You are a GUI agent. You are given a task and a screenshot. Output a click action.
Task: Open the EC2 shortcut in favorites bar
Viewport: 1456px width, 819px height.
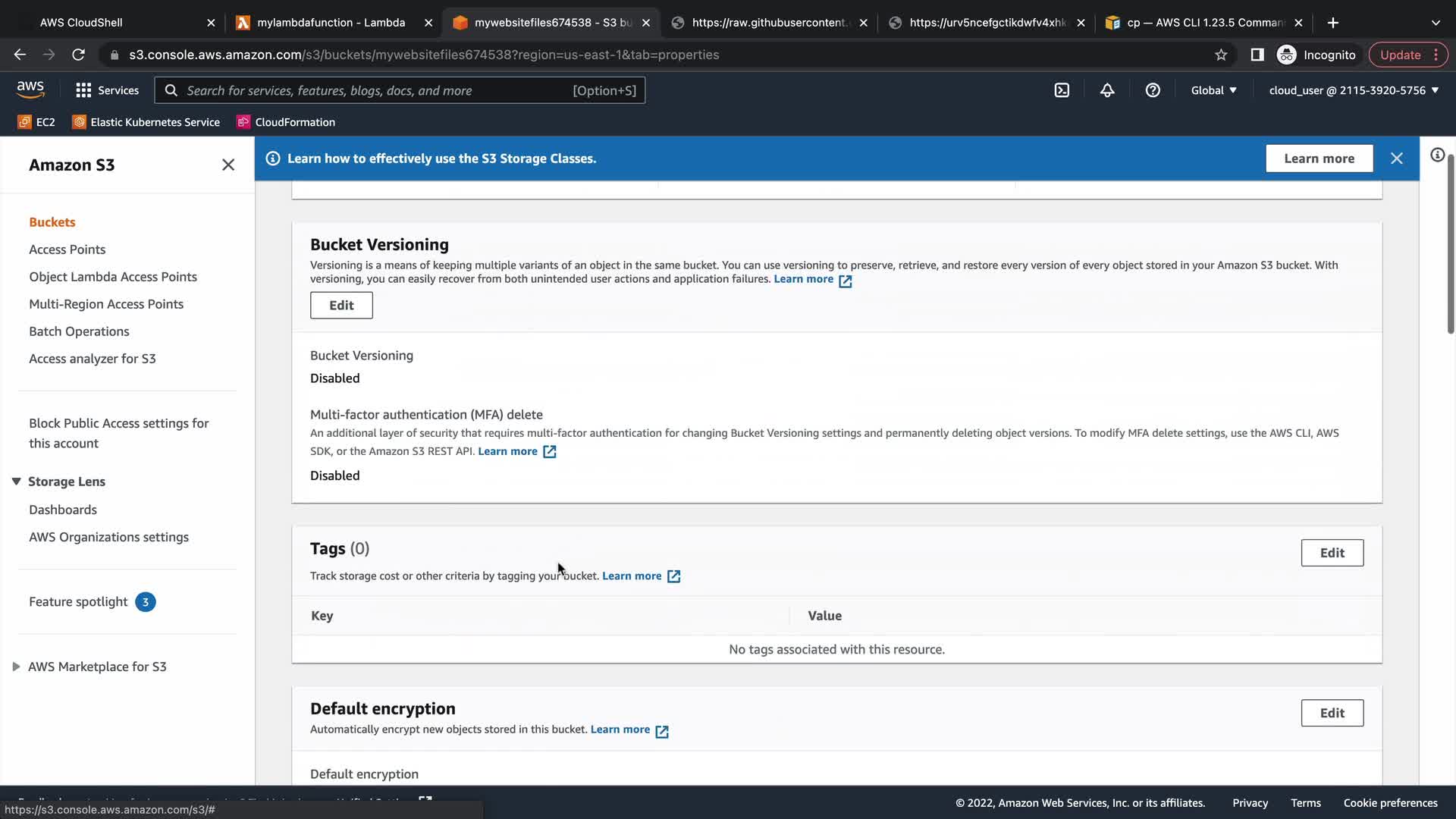[36, 122]
